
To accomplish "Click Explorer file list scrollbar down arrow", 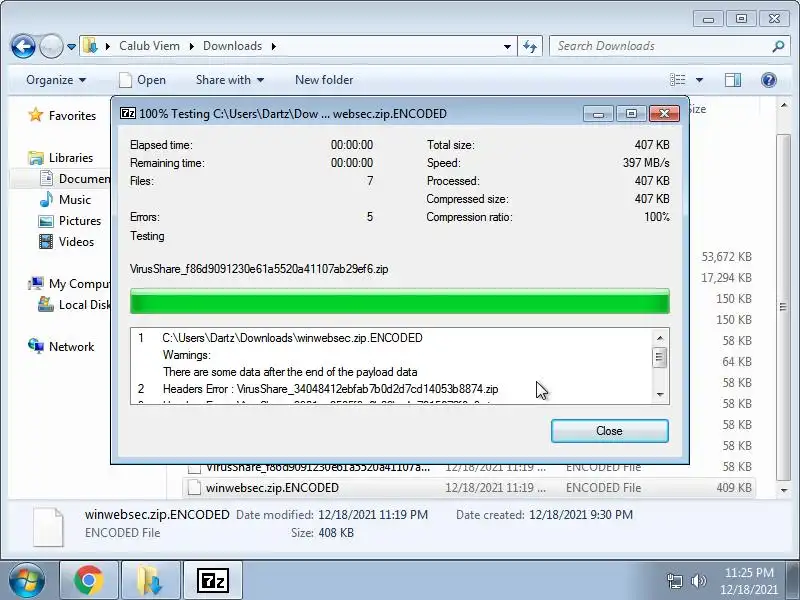I will (784, 490).
